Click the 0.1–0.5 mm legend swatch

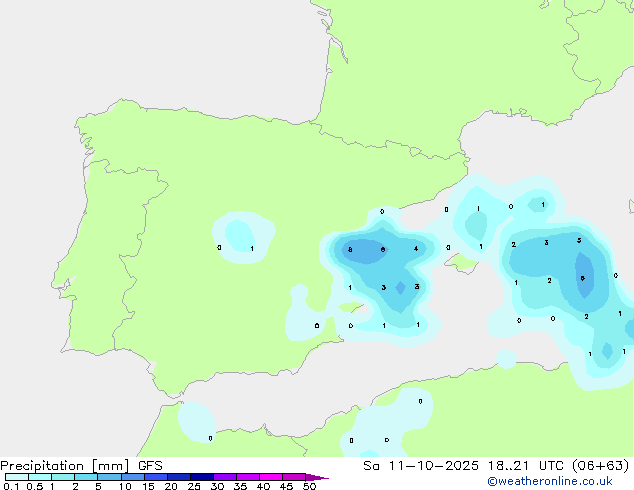pos(17,477)
